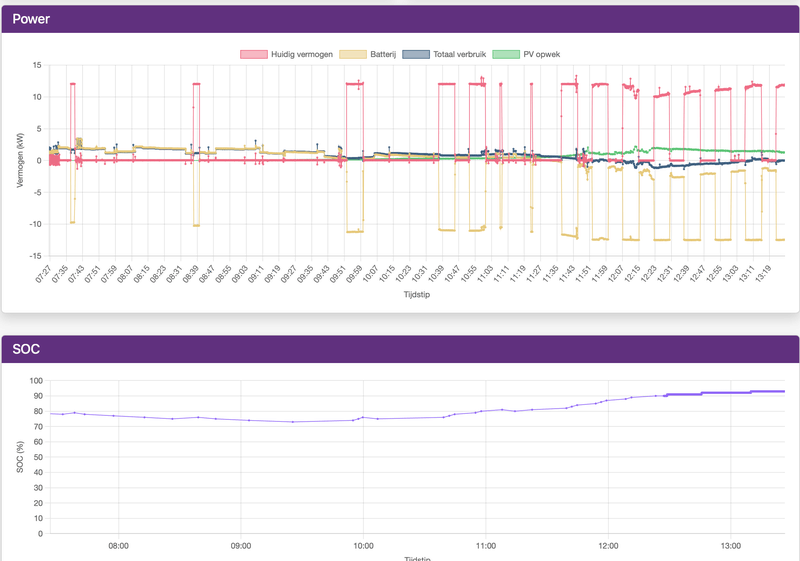Viewport: 800px width, 561px height.
Task: Toggle the Batterij legend swatch
Action: 353,55
